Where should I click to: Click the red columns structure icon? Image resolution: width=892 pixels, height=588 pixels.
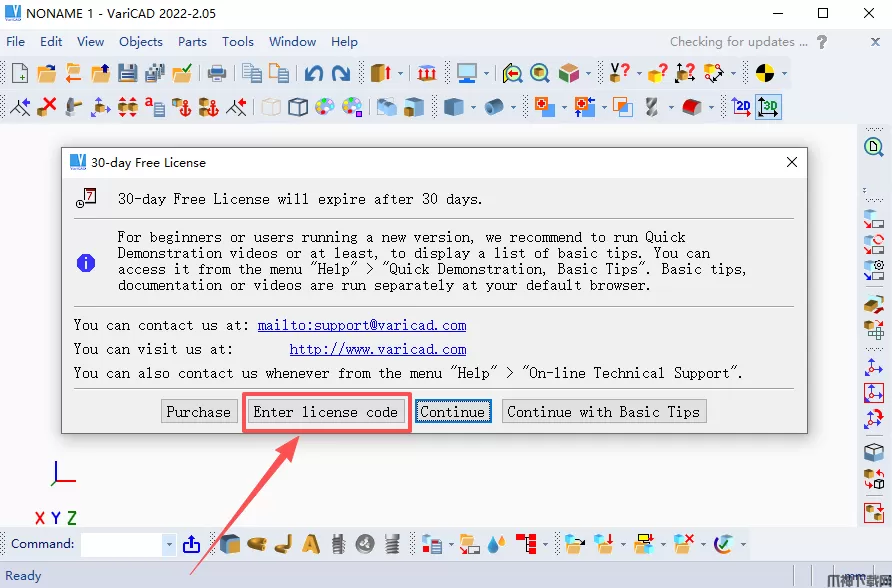click(x=426, y=73)
